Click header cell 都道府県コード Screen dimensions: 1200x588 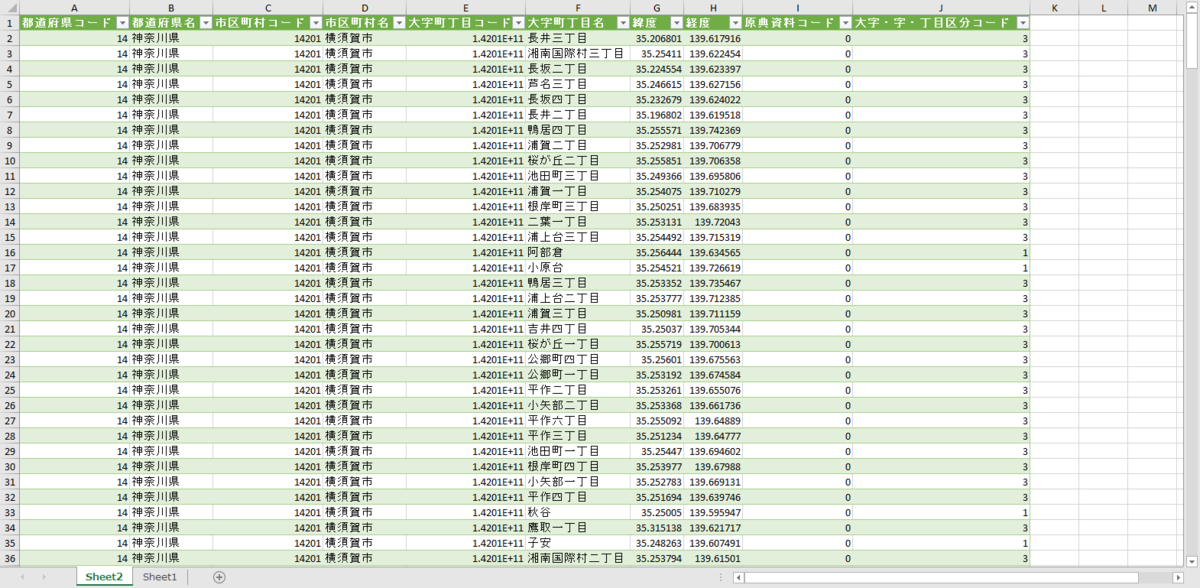74,22
